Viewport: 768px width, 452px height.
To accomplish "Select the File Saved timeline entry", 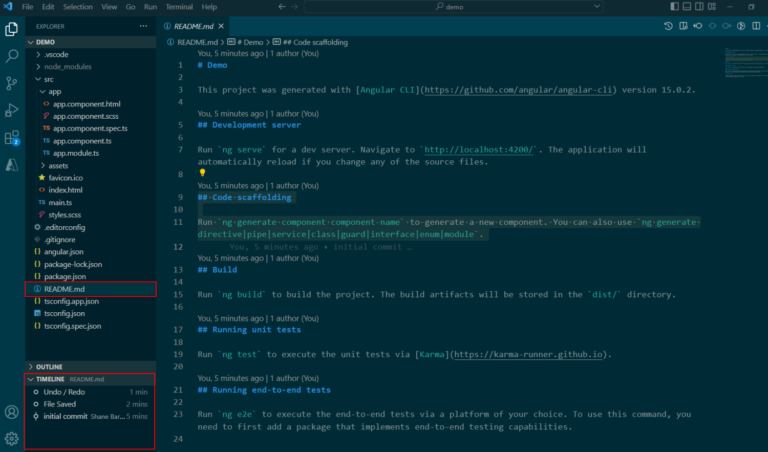I will click(90, 404).
